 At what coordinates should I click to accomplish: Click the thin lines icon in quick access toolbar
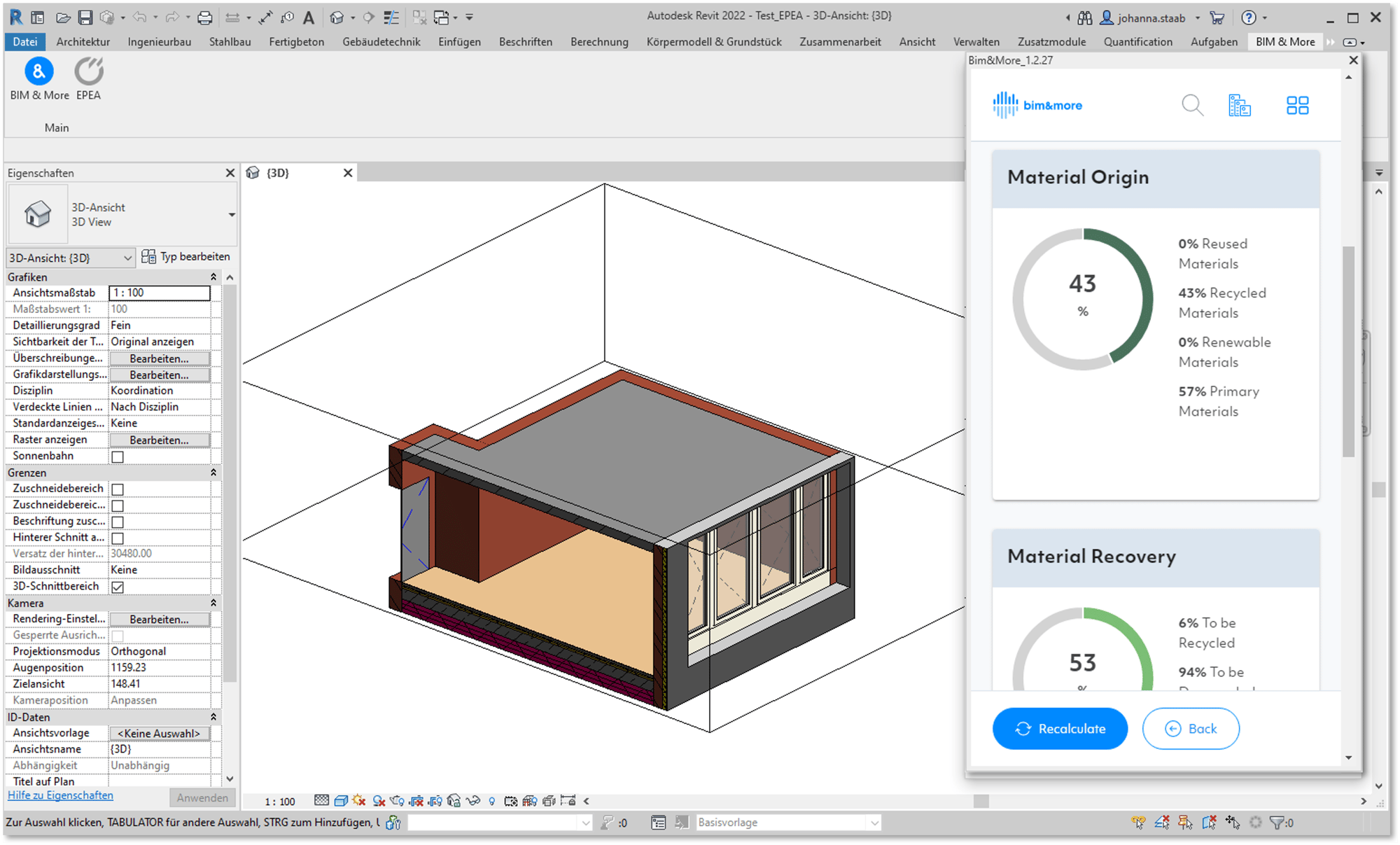click(391, 18)
